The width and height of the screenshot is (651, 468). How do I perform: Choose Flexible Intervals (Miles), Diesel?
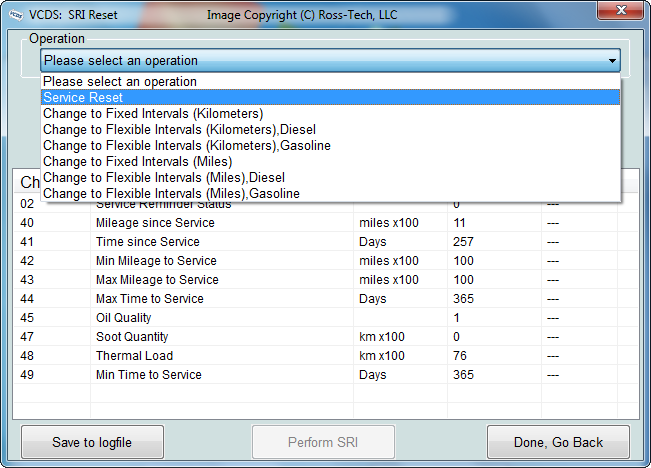point(163,178)
